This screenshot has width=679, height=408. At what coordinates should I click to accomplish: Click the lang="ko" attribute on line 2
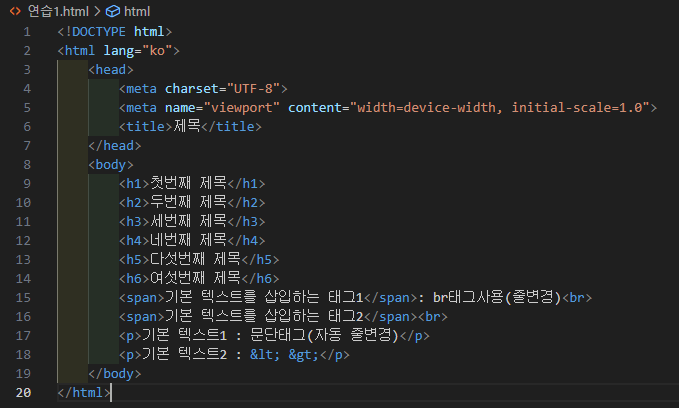(138, 51)
